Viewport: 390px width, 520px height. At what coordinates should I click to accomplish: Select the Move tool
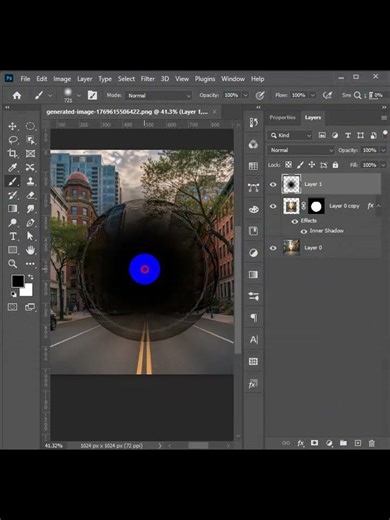(x=13, y=126)
